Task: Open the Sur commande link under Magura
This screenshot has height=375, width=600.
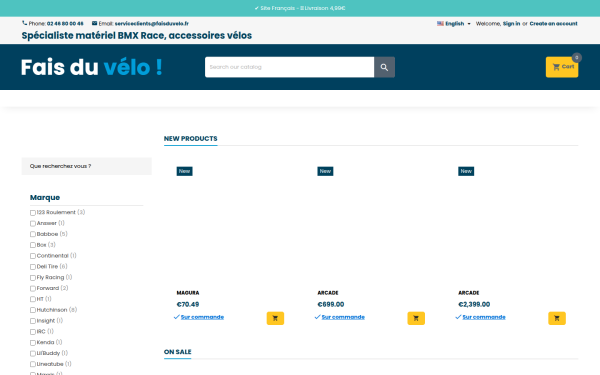Action: click(202, 317)
